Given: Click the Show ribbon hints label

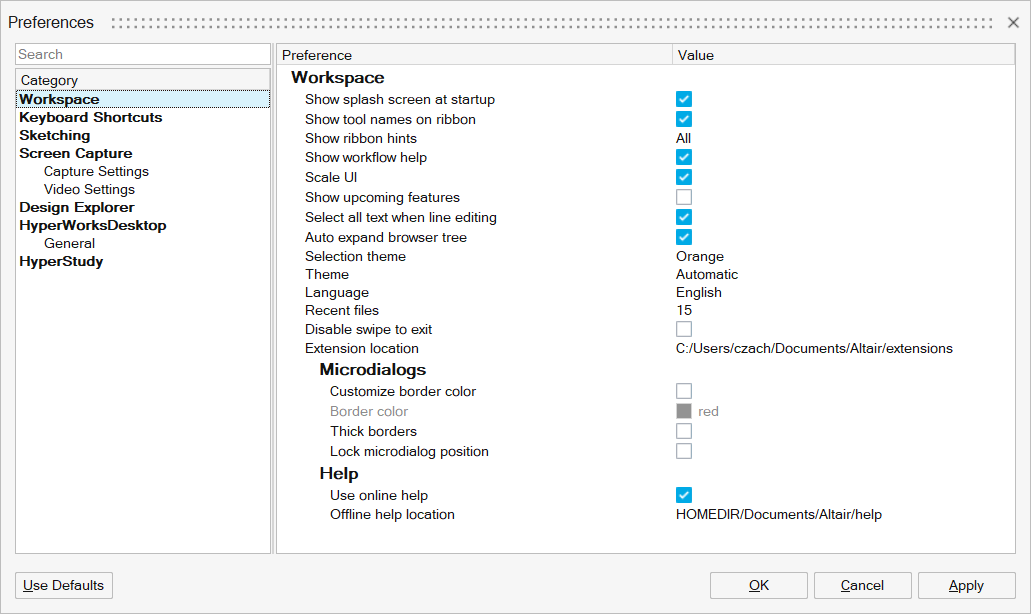Looking at the screenshot, I should (360, 138).
